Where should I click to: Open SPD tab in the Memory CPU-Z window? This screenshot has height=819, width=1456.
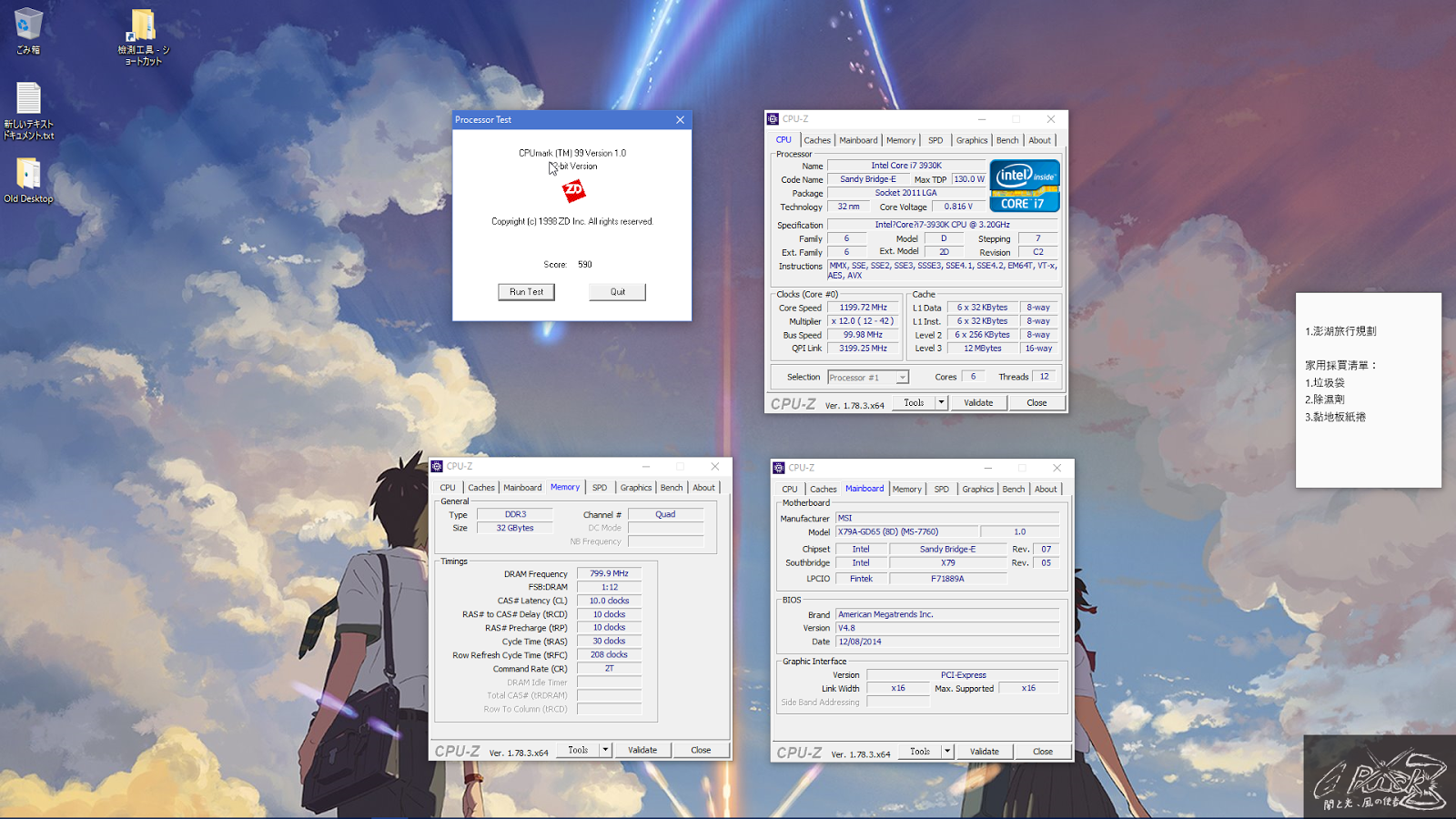click(600, 488)
